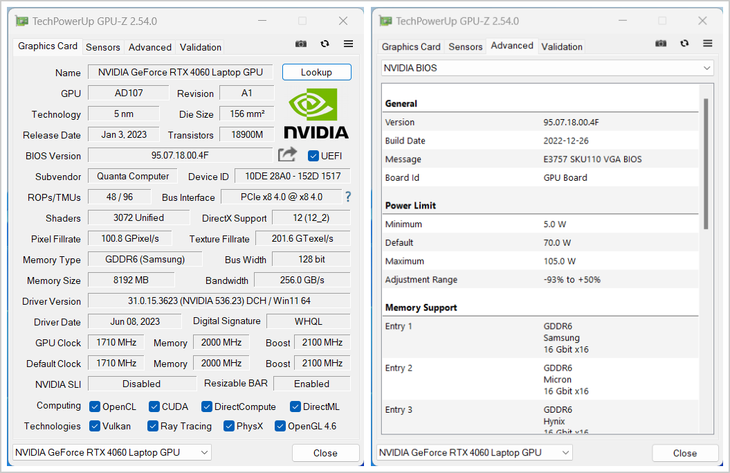Image resolution: width=730 pixels, height=473 pixels.
Task: Open the hamburger menu in right window
Action: [x=708, y=43]
